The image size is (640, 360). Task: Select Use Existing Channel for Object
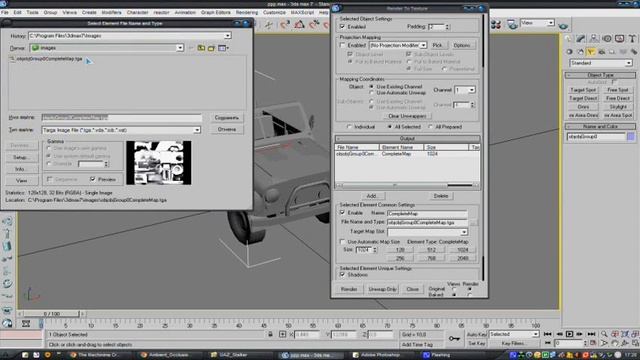pyautogui.click(x=371, y=87)
